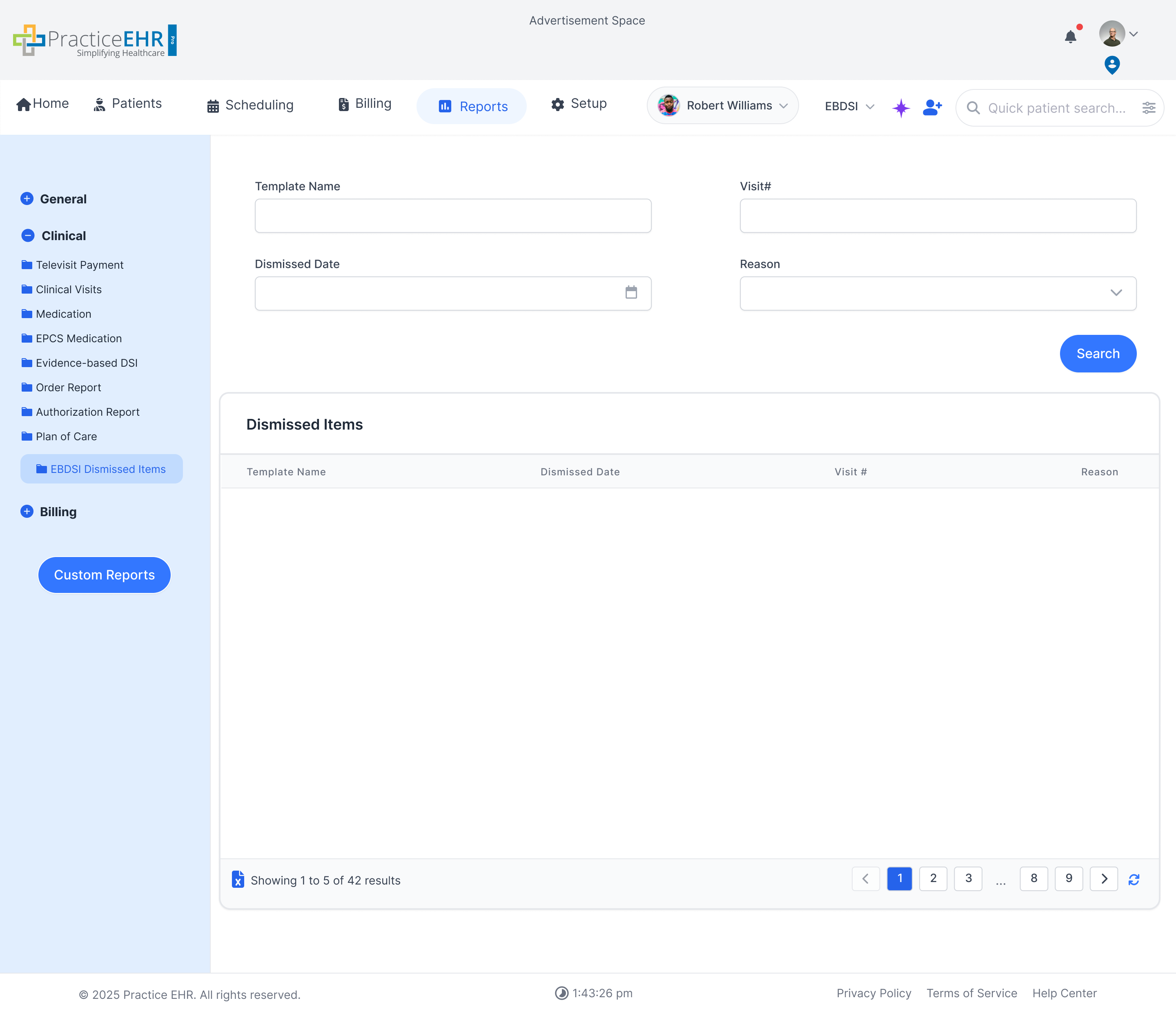
Task: Click the Excel export icon
Action: coord(238,879)
